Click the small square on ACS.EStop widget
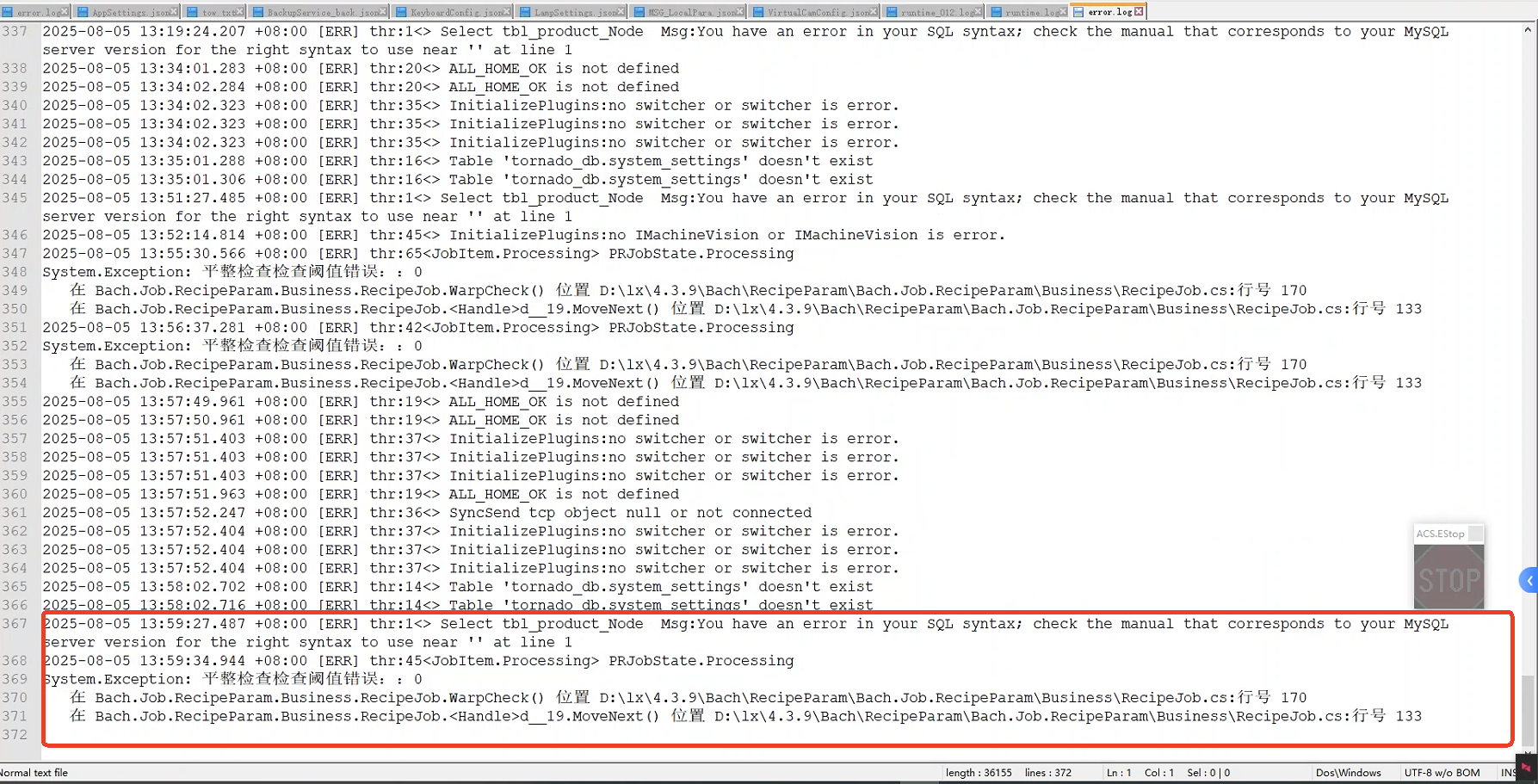This screenshot has height=784, width=1538. coord(1475,534)
